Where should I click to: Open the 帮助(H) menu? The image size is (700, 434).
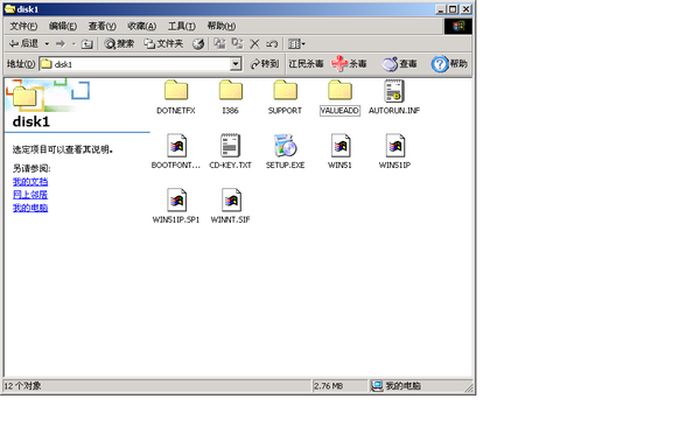(x=221, y=26)
